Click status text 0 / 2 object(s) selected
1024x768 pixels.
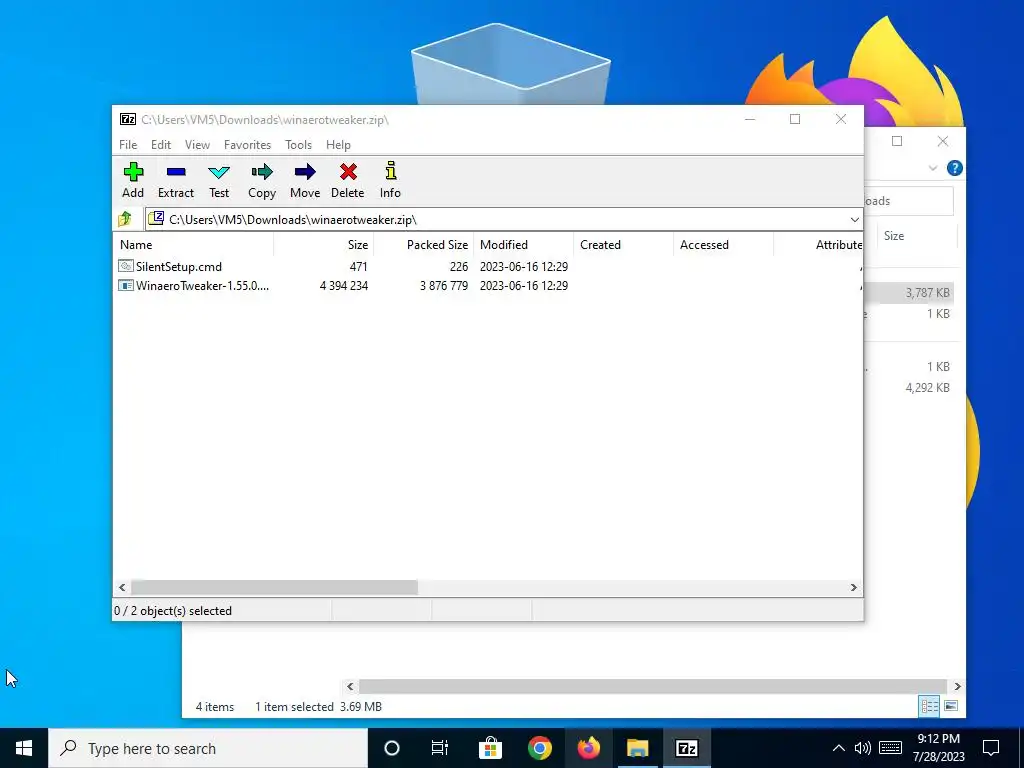click(x=173, y=611)
